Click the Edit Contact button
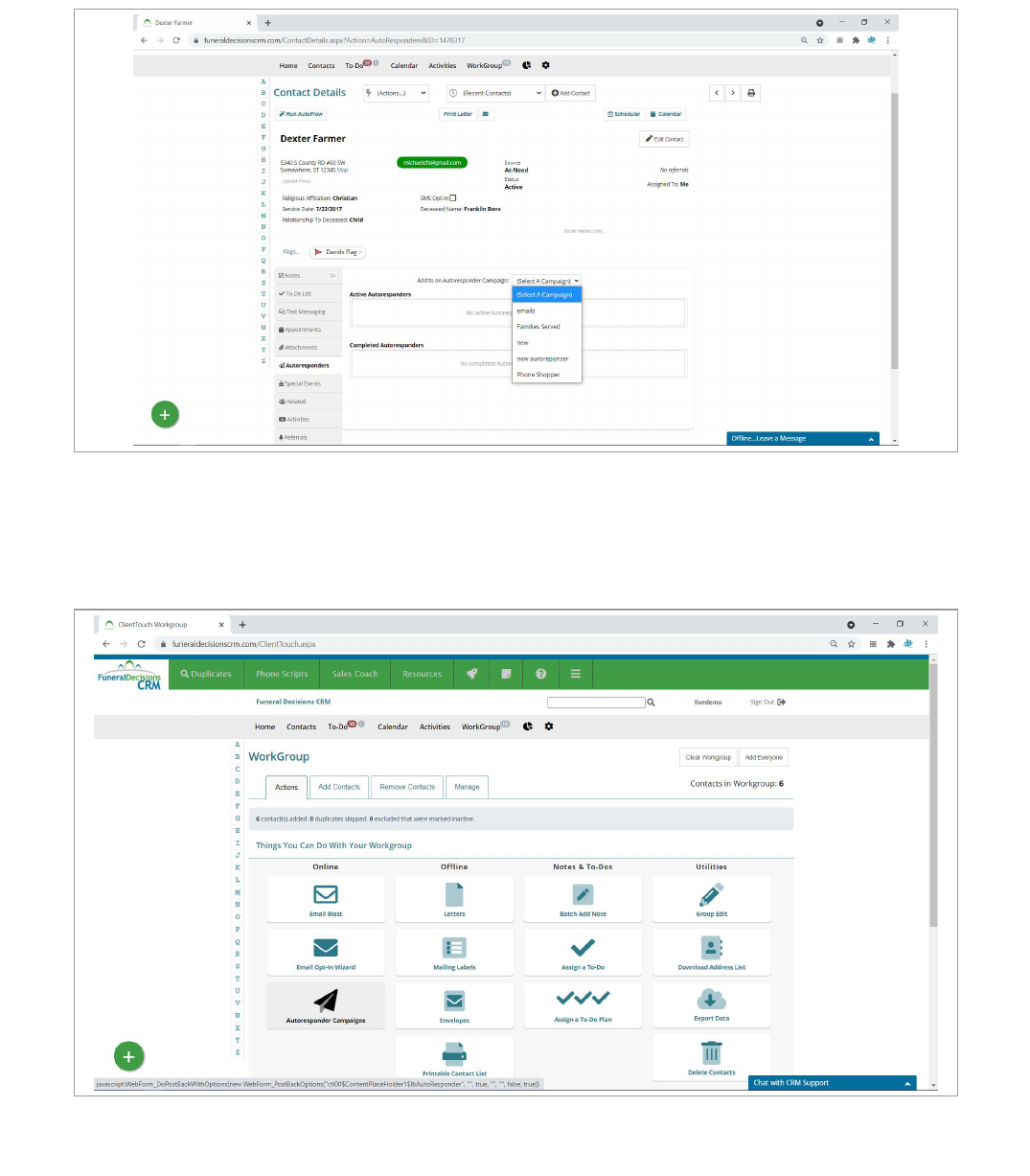This screenshot has height=1176, width=1030. [x=664, y=139]
